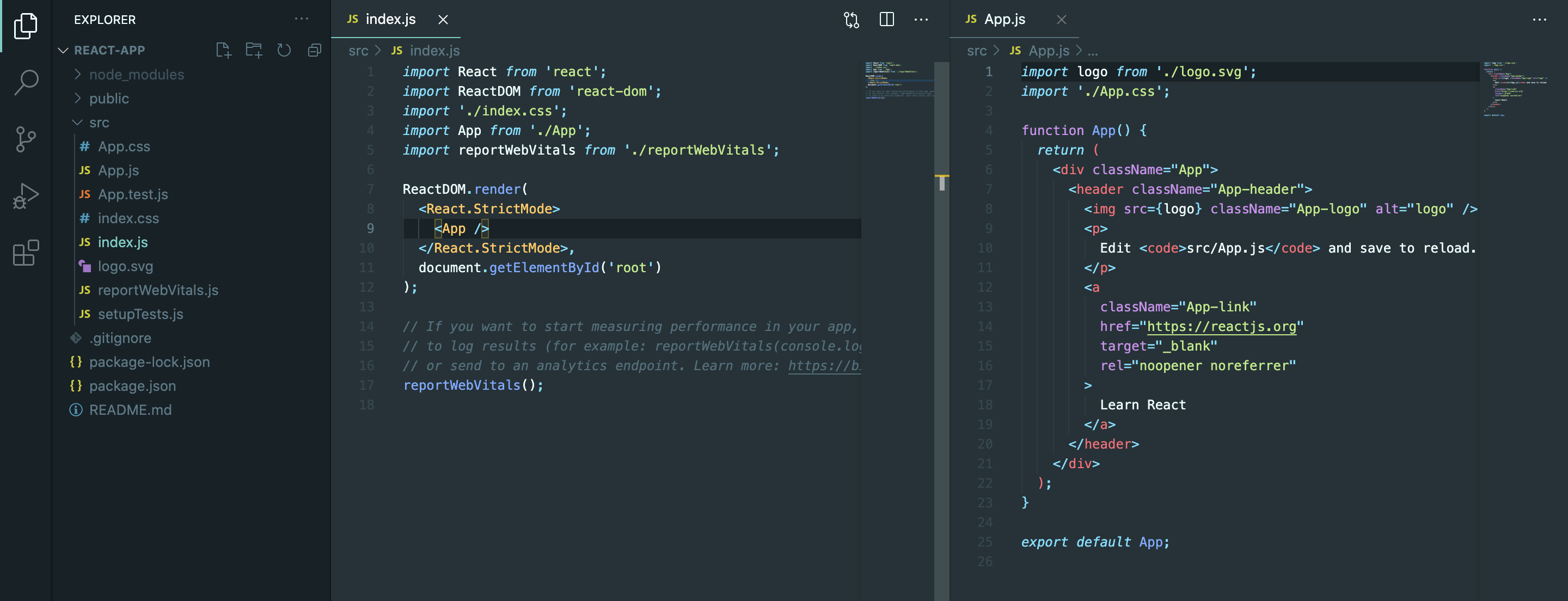Split the index.js editor to the right

point(886,20)
